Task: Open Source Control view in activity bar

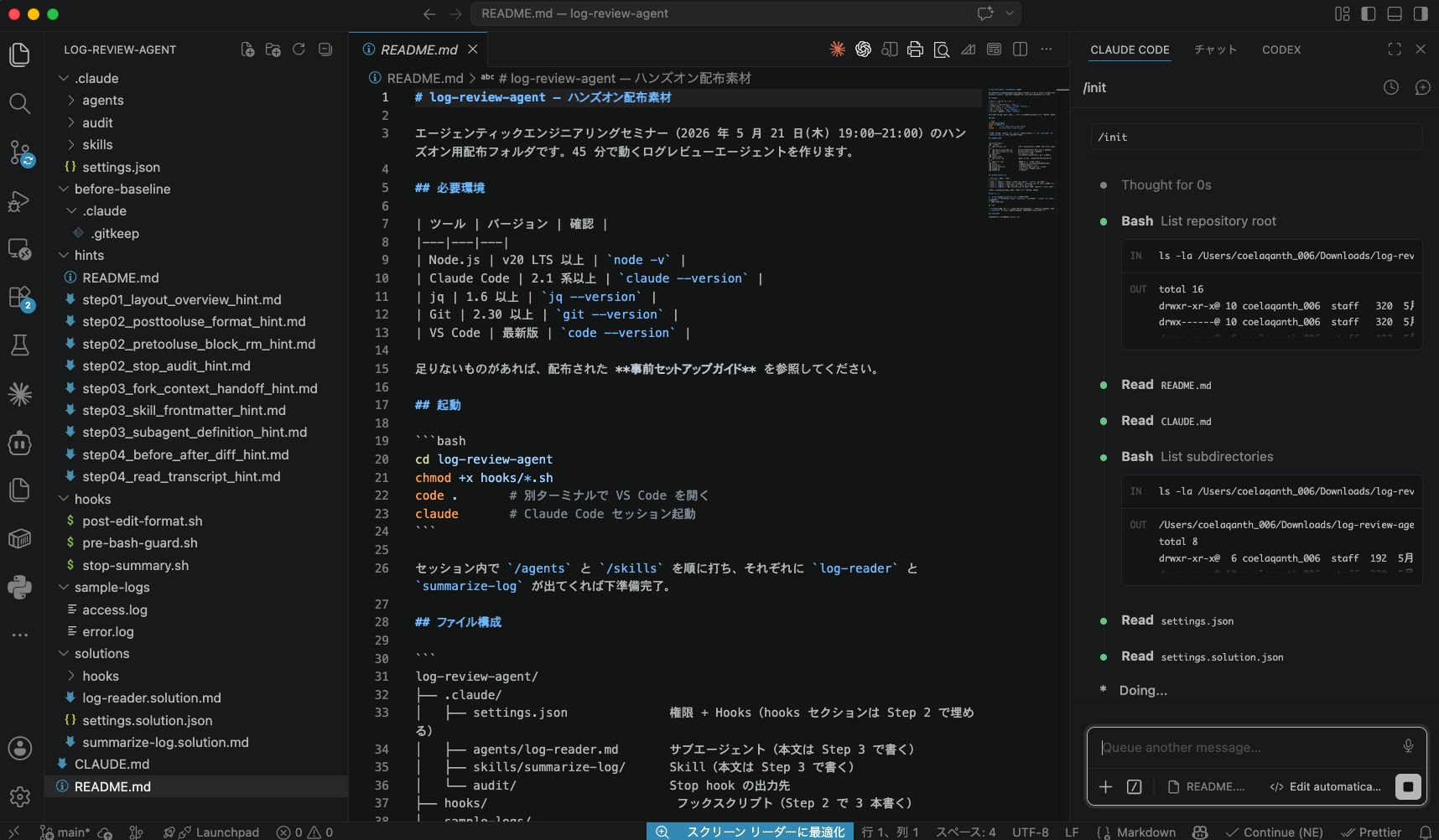Action: coord(19,153)
